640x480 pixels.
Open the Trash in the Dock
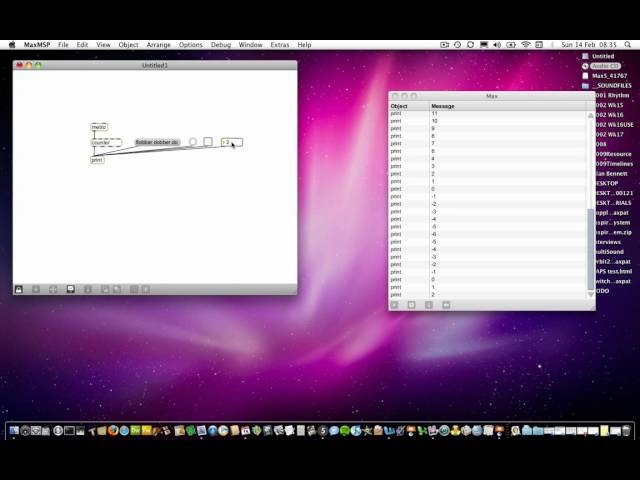tap(626, 430)
